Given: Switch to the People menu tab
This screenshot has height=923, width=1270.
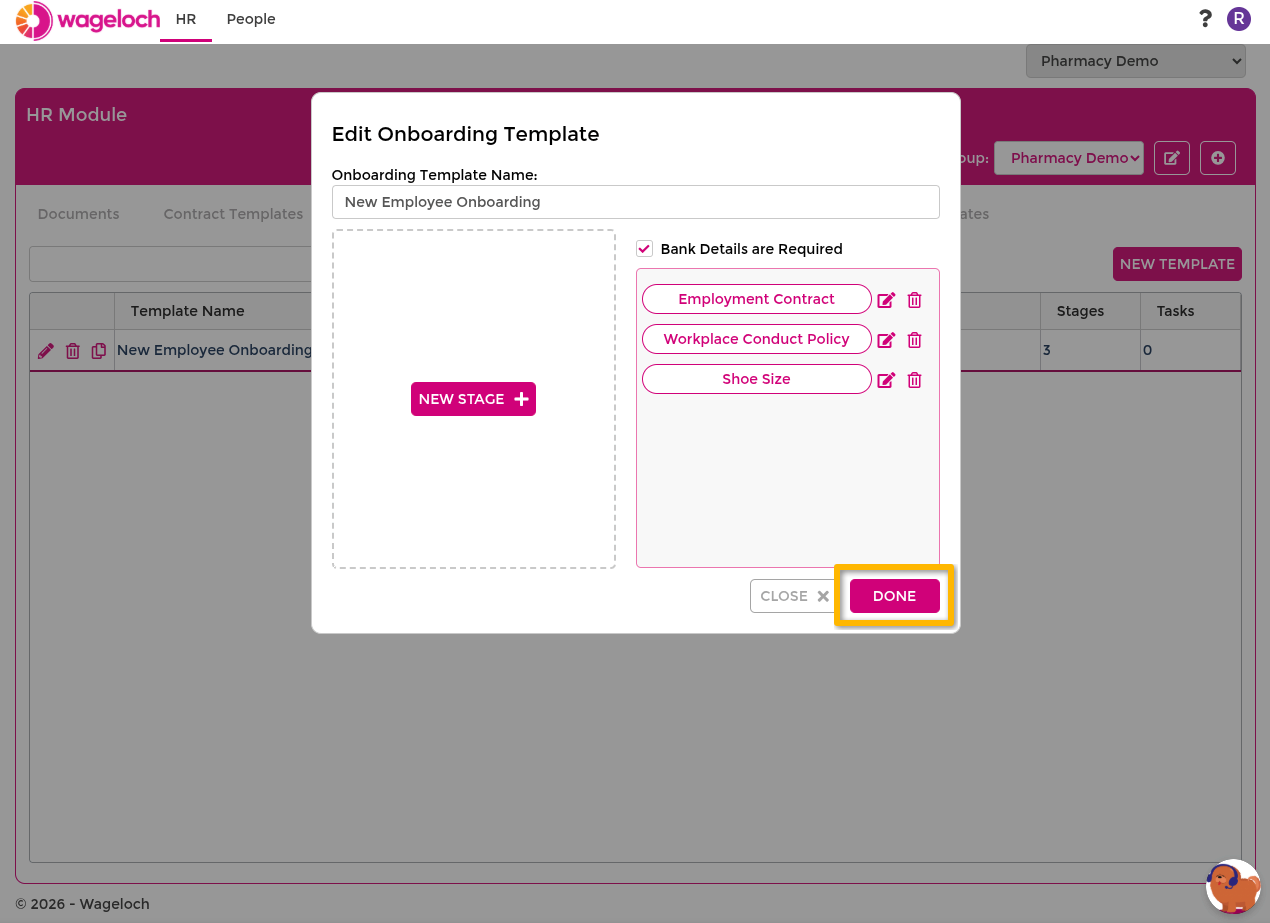Looking at the screenshot, I should point(251,20).
